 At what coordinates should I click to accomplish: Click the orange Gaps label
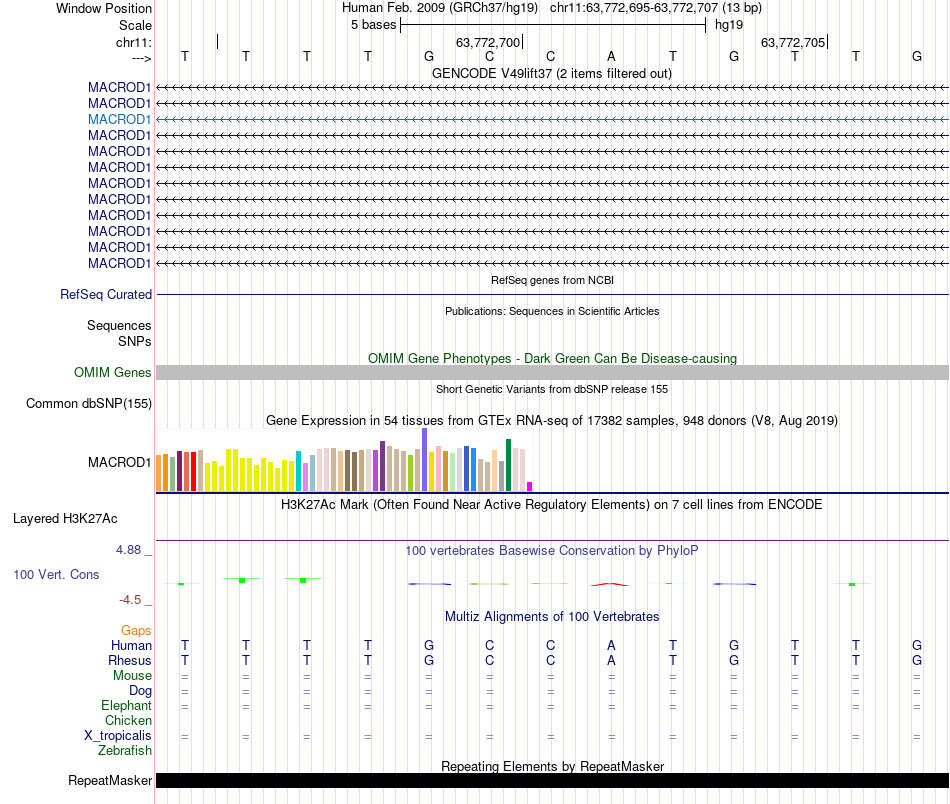click(136, 631)
